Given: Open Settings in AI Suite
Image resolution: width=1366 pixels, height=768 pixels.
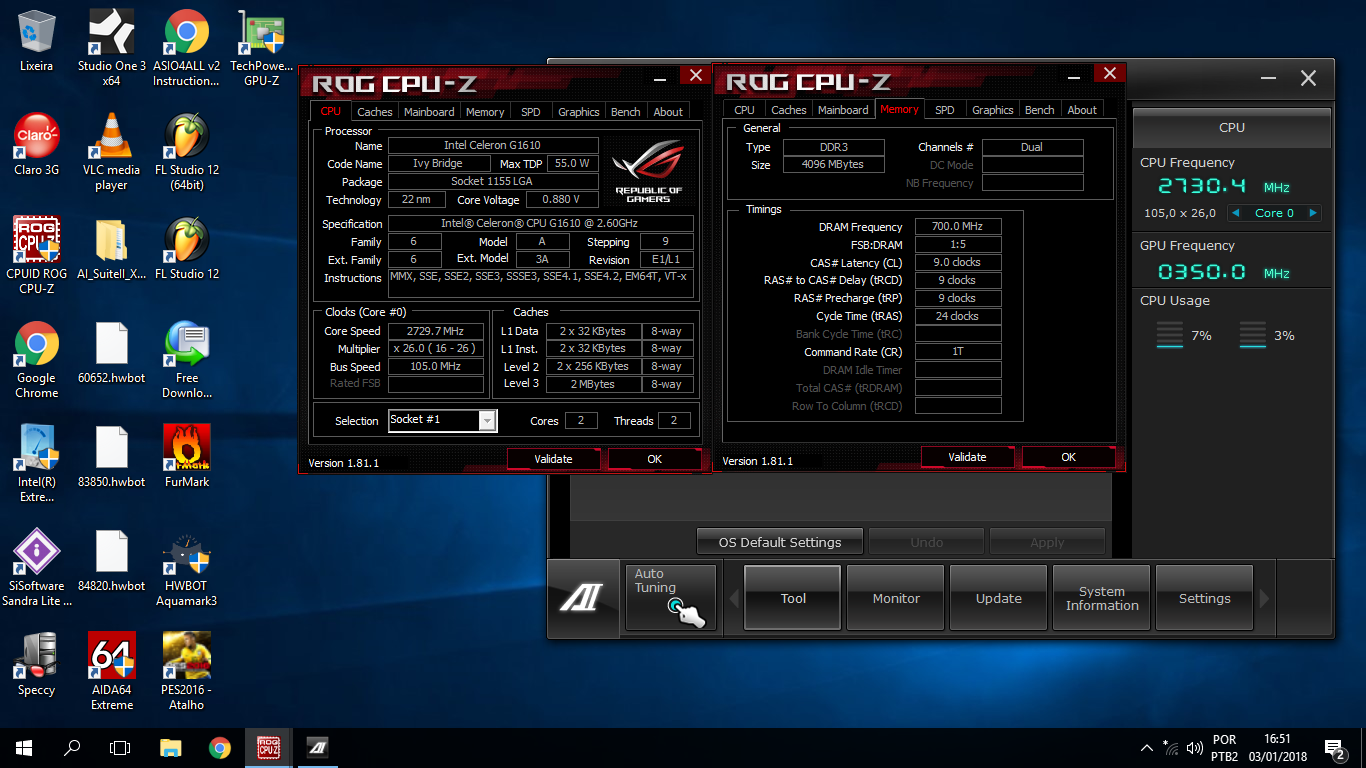Looking at the screenshot, I should pos(1204,598).
